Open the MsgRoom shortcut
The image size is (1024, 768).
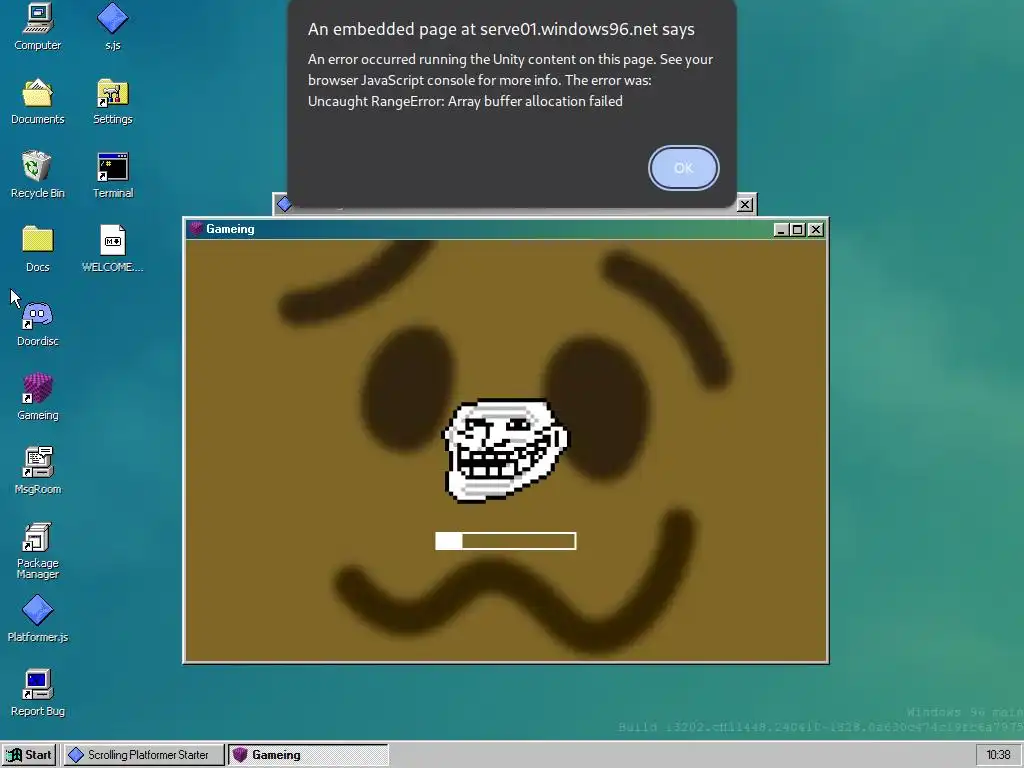pos(37,471)
